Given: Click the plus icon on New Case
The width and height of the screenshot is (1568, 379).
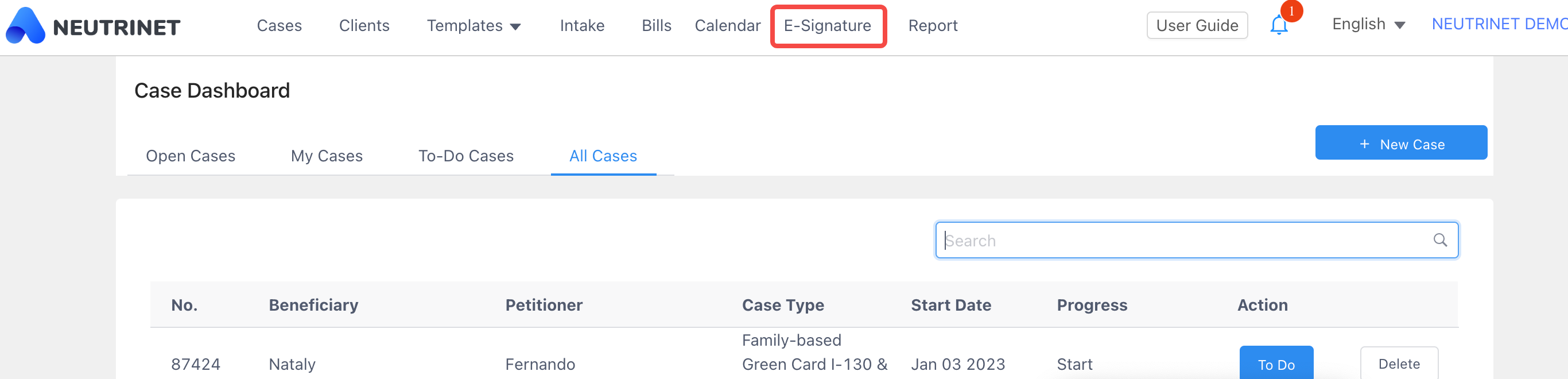Looking at the screenshot, I should coord(1364,144).
